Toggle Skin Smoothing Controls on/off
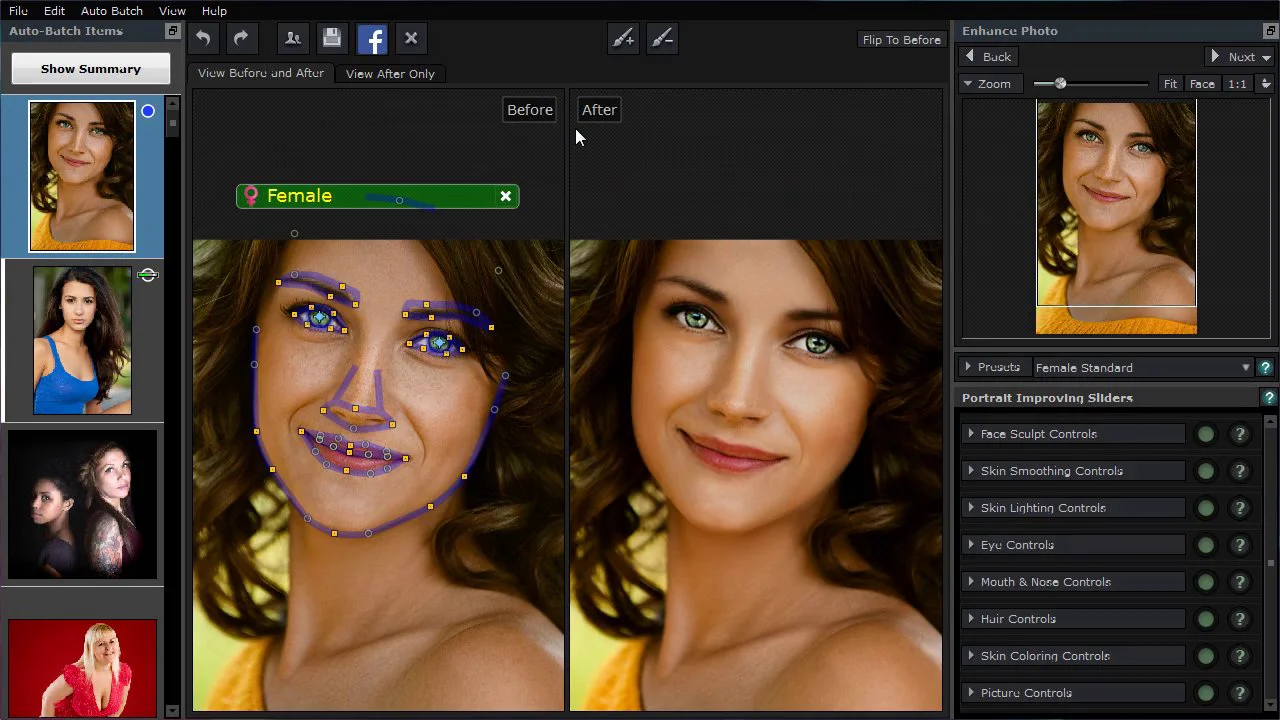 coord(1206,471)
